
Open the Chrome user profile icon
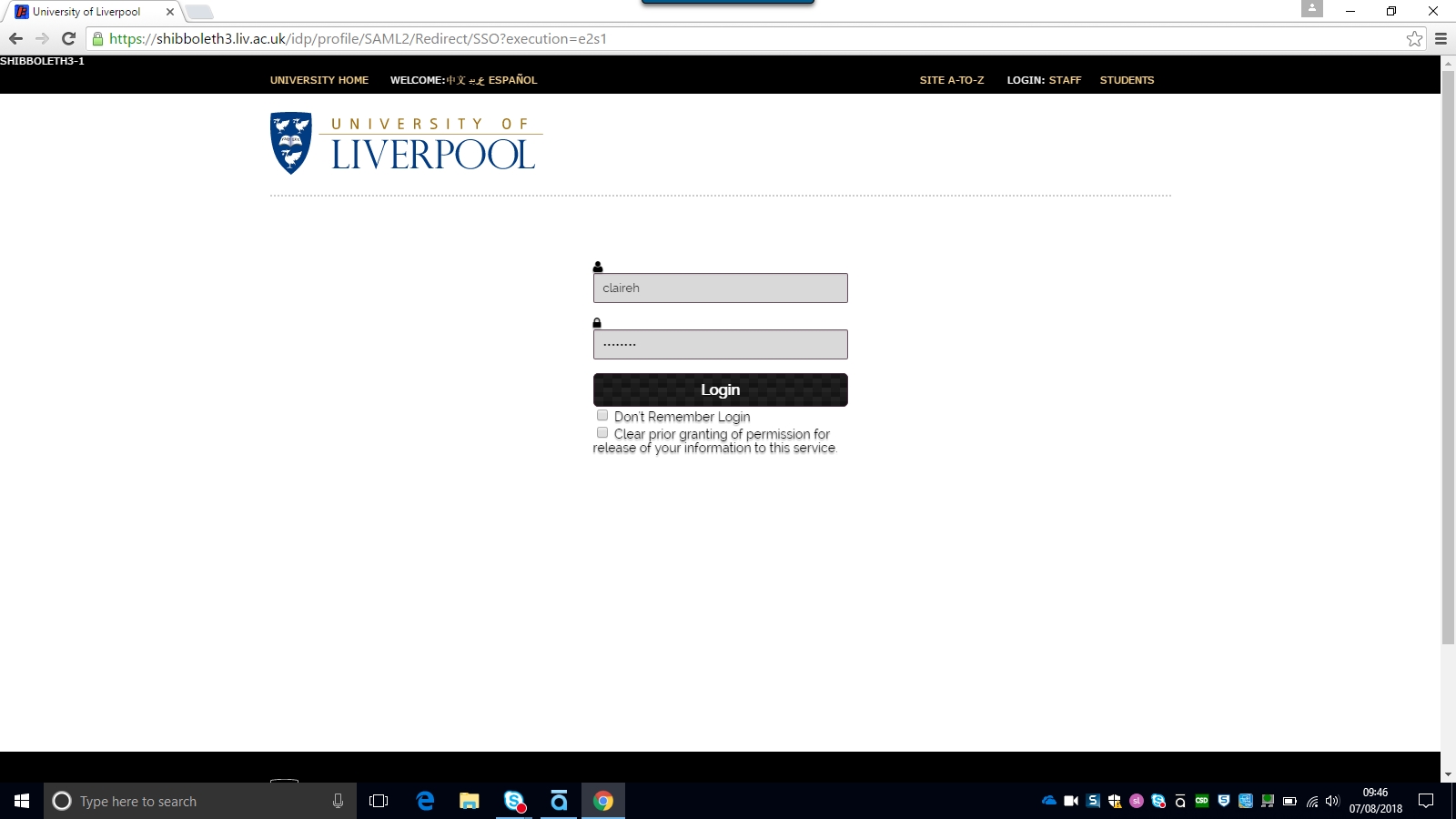pos(1311,8)
